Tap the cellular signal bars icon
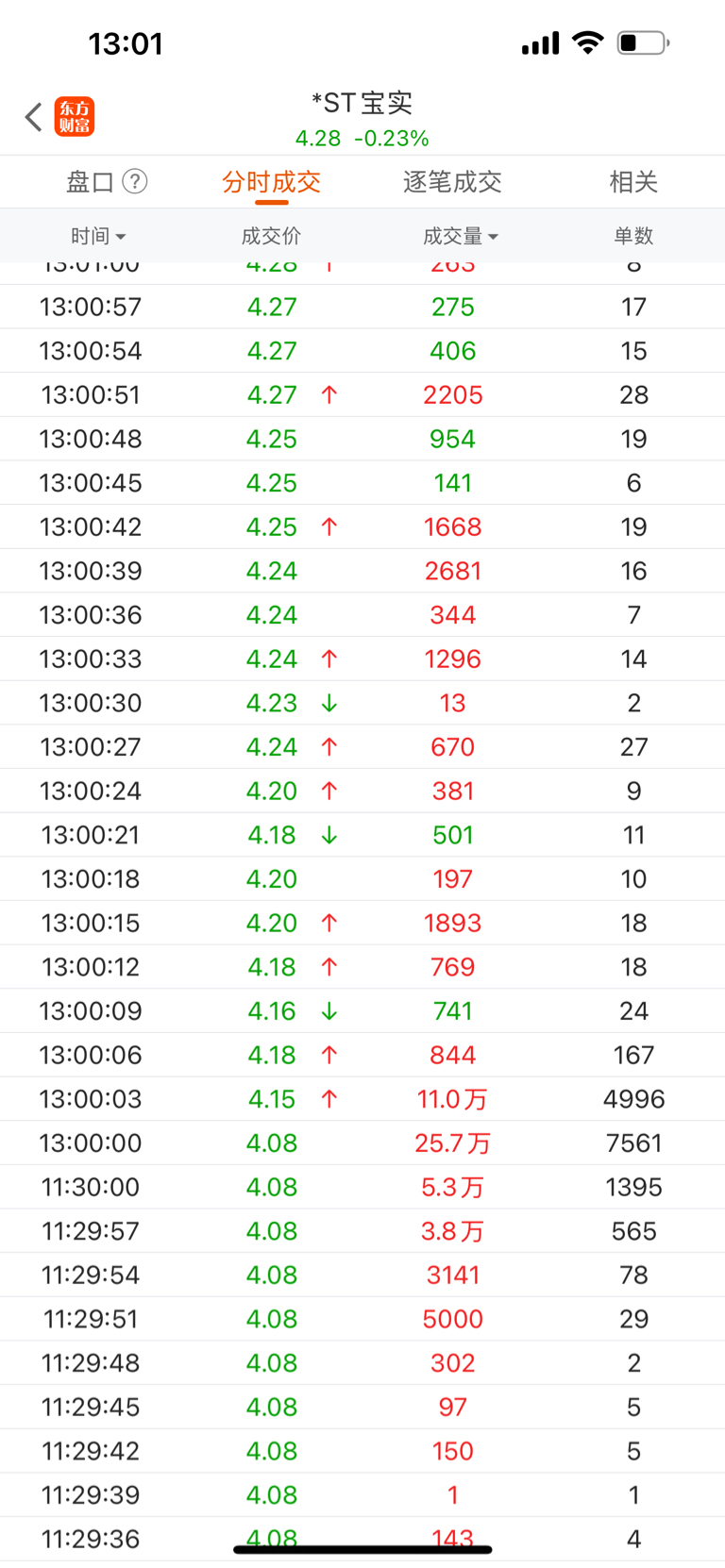The height and width of the screenshot is (1568, 725). point(540,43)
